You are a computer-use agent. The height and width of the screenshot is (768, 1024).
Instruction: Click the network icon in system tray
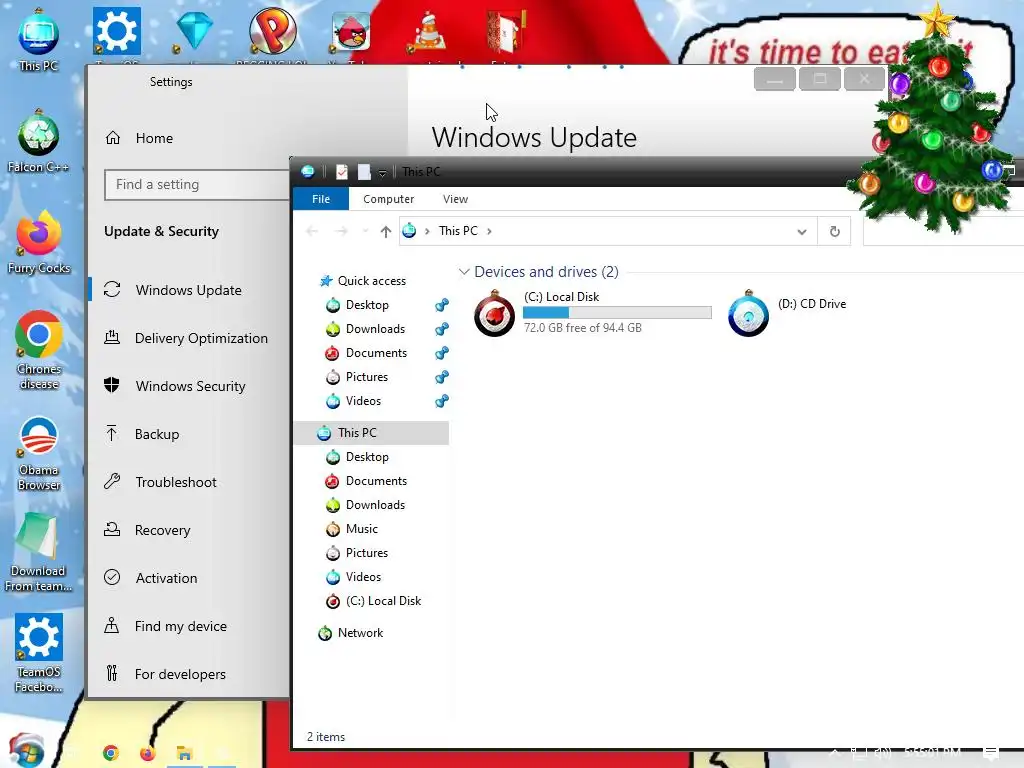[x=859, y=753]
